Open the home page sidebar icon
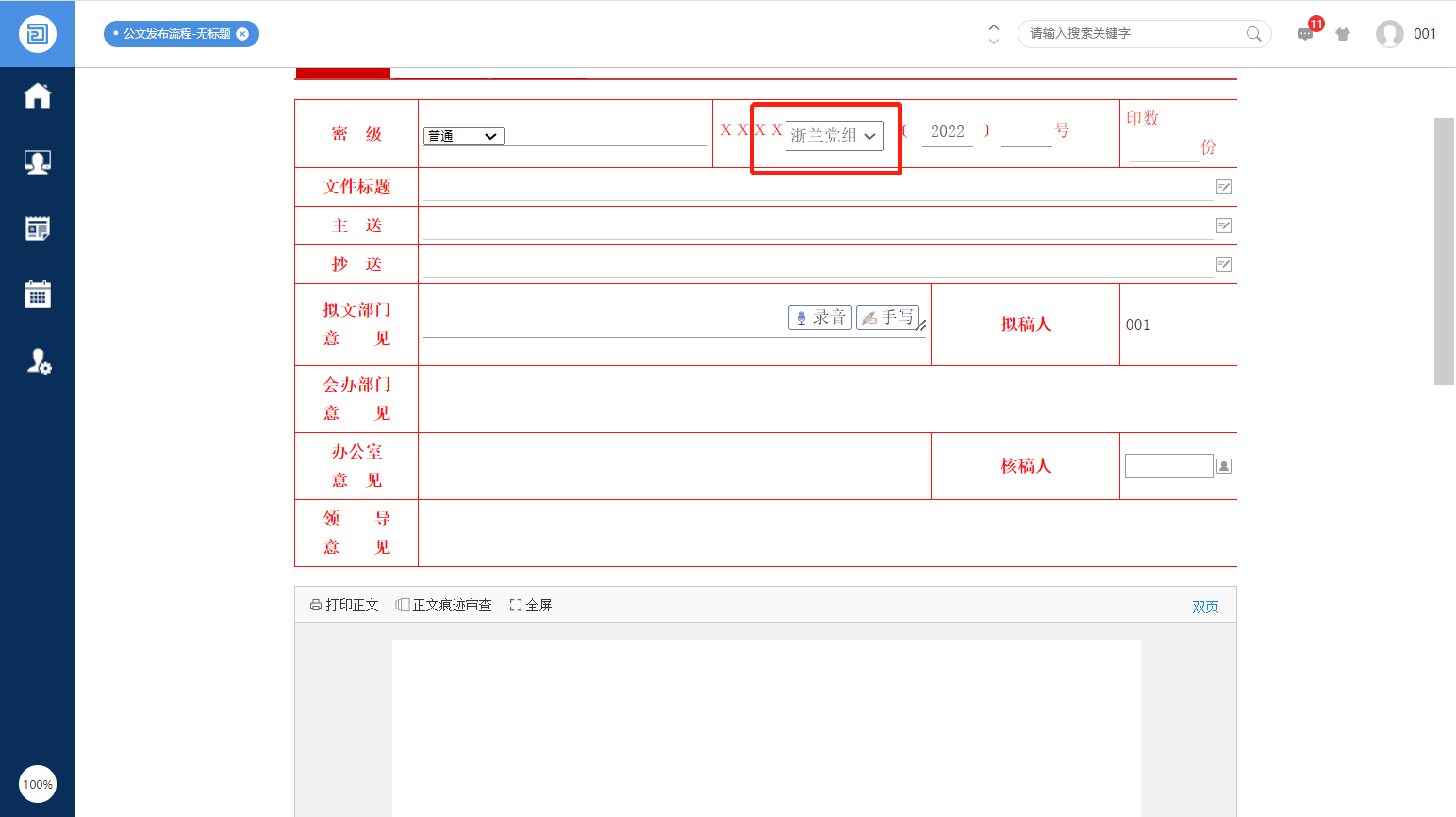The image size is (1456, 817). (38, 96)
